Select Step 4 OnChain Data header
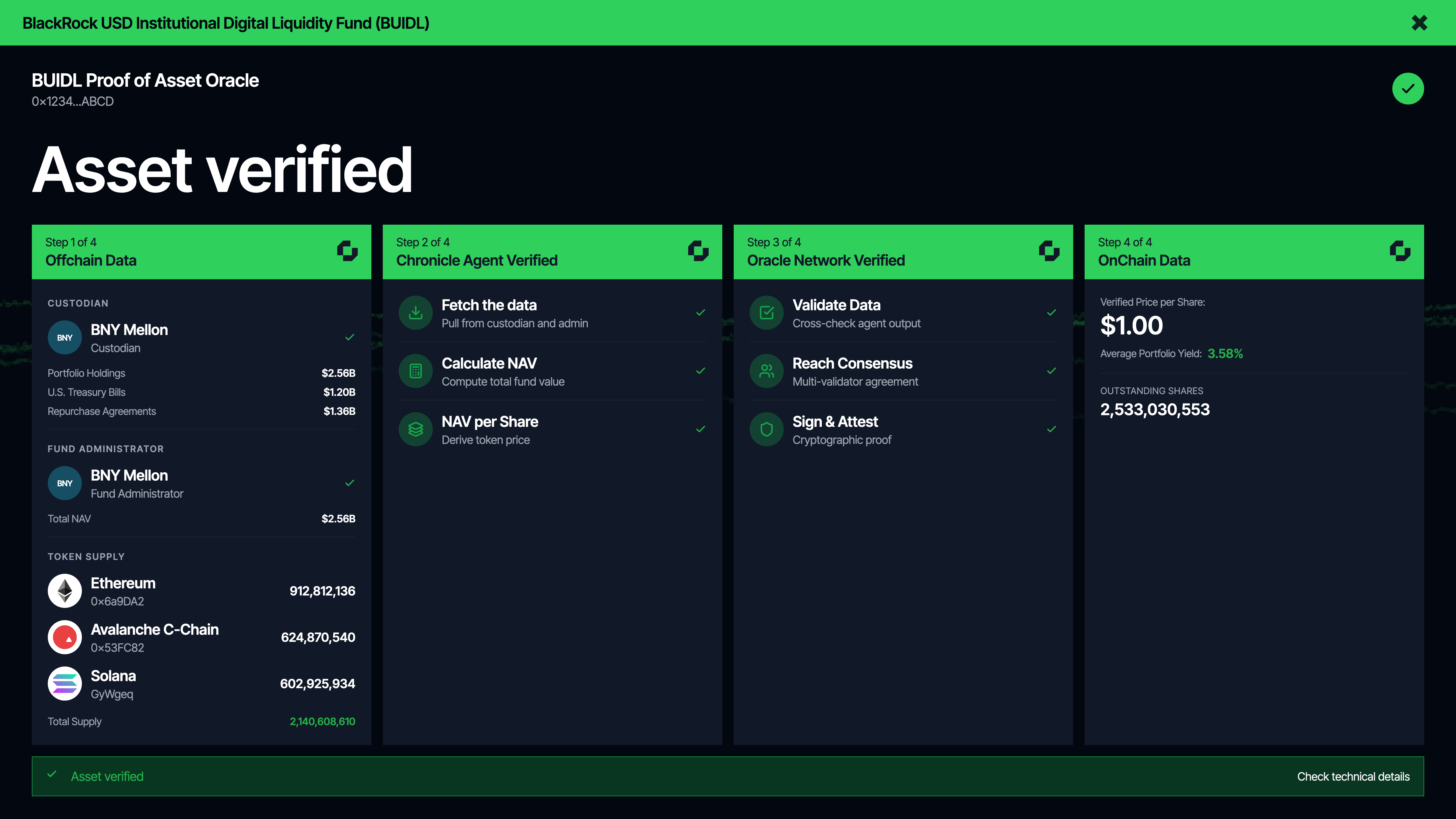Screen dimensions: 1456x819 (1254, 251)
